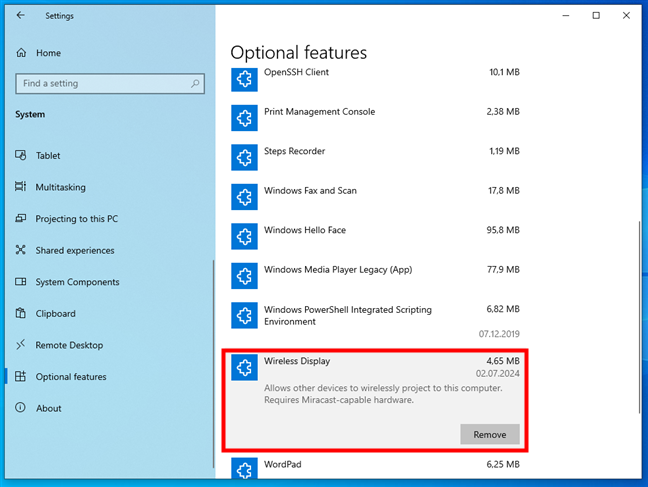
Task: Click the WordPad feature icon
Action: click(x=244, y=468)
